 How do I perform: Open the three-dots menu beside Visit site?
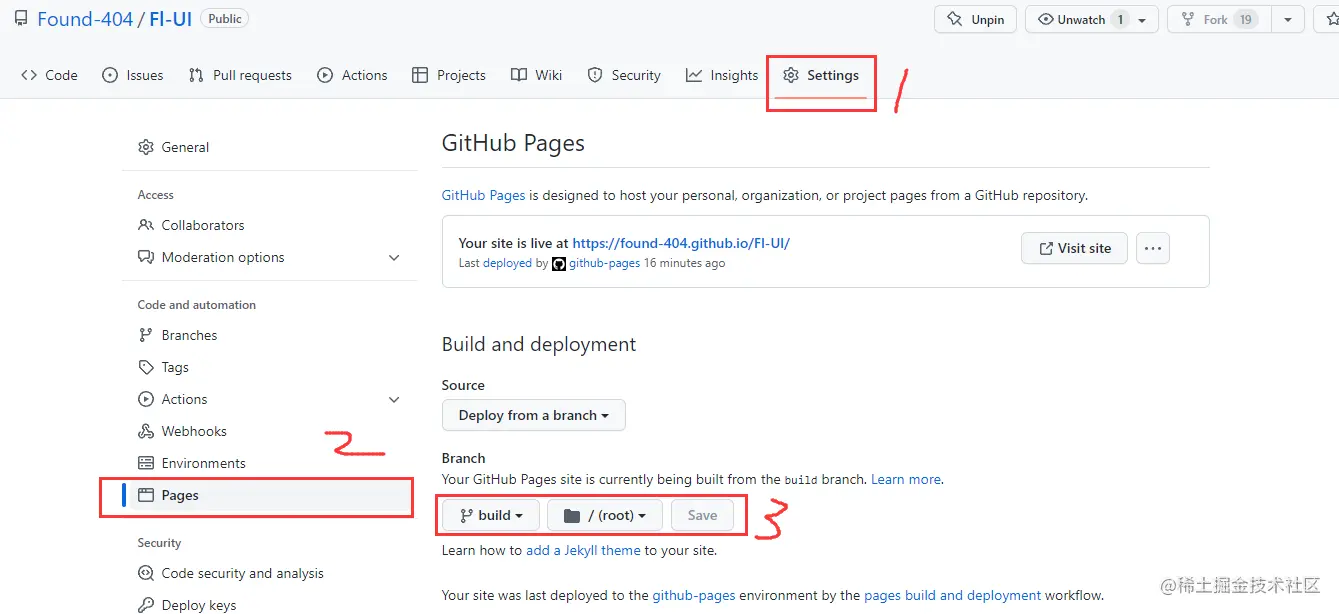pyautogui.click(x=1153, y=248)
